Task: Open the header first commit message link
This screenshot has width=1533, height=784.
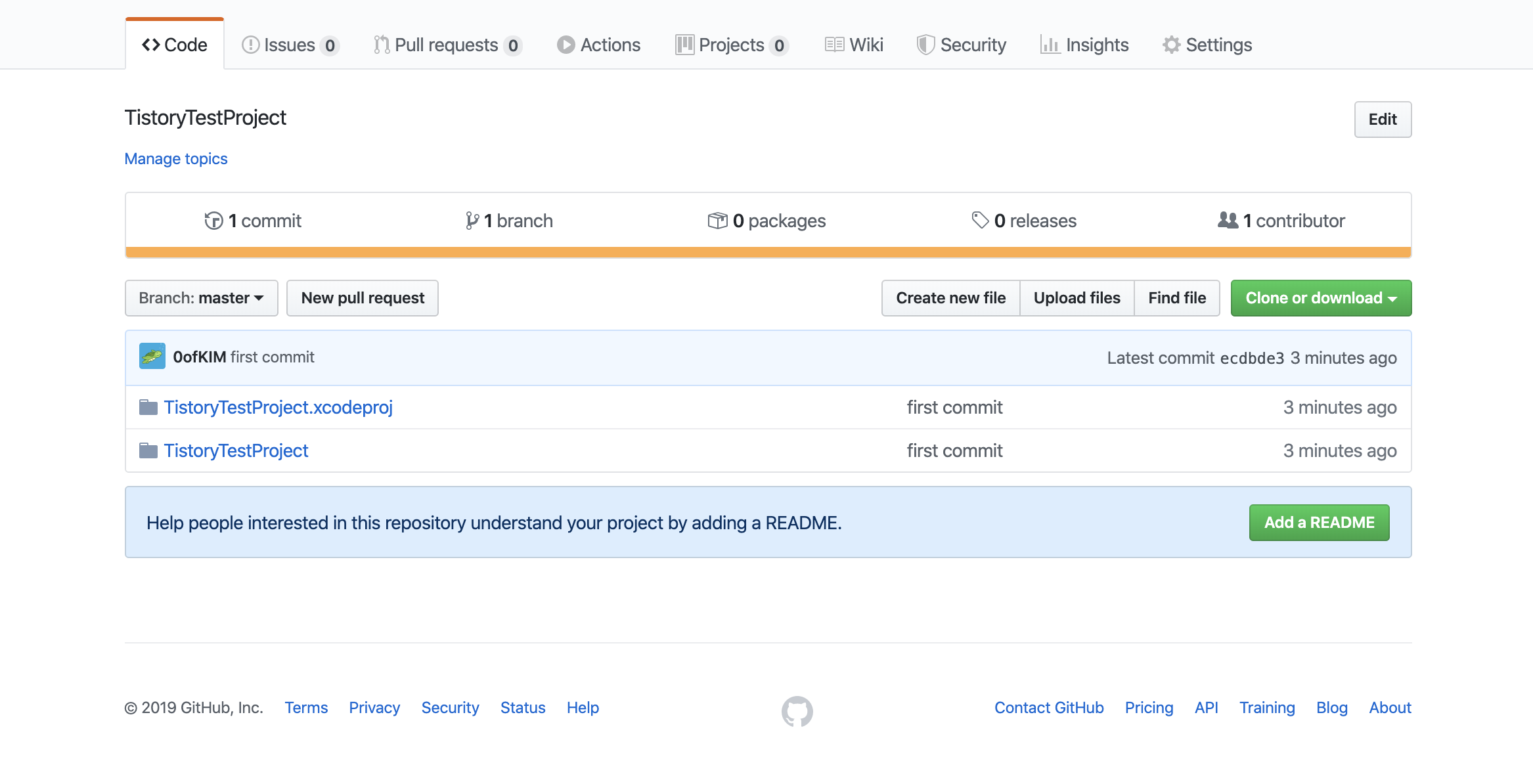Action: point(273,357)
